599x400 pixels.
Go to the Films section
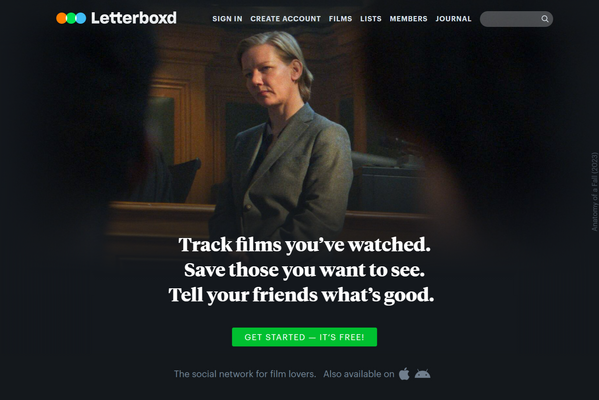(340, 19)
